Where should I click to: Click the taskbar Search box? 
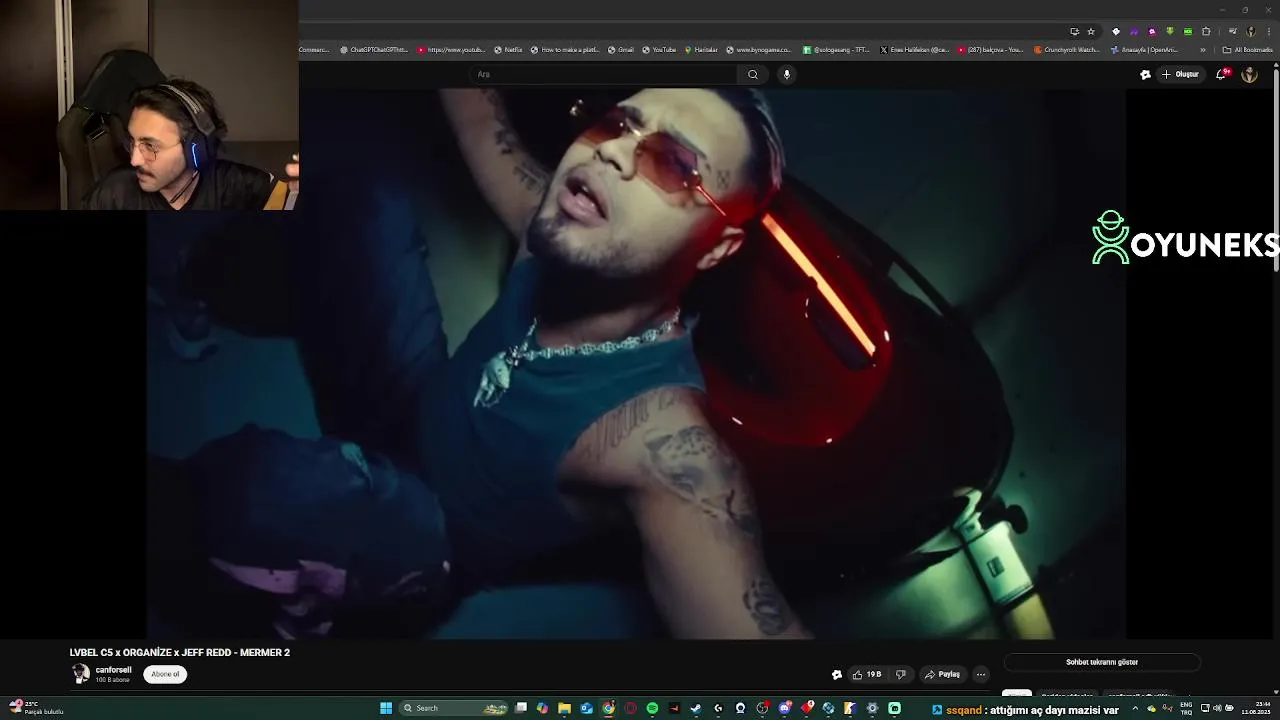coord(453,708)
